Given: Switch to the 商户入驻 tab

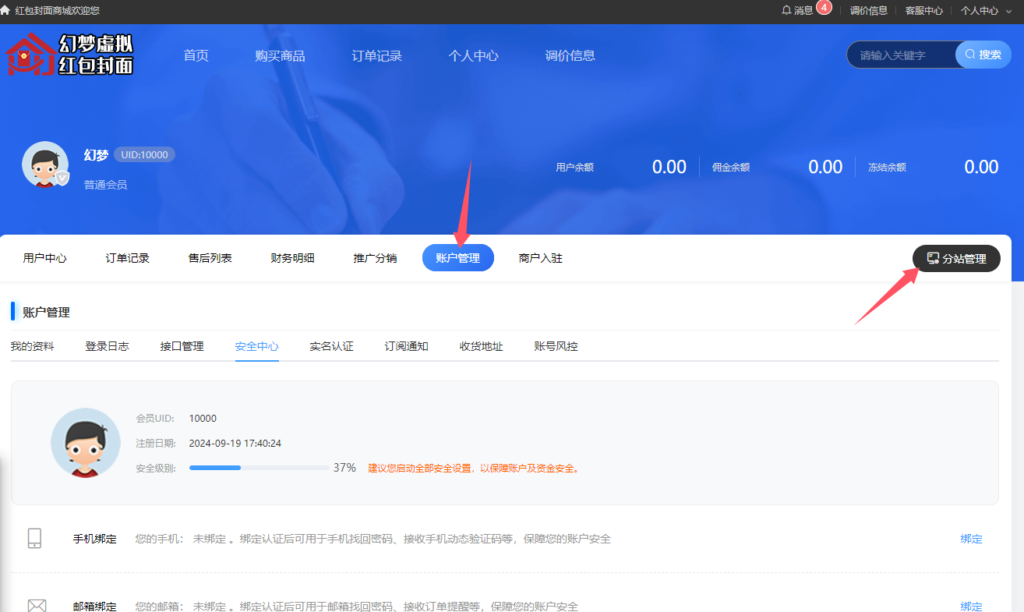Looking at the screenshot, I should point(540,258).
